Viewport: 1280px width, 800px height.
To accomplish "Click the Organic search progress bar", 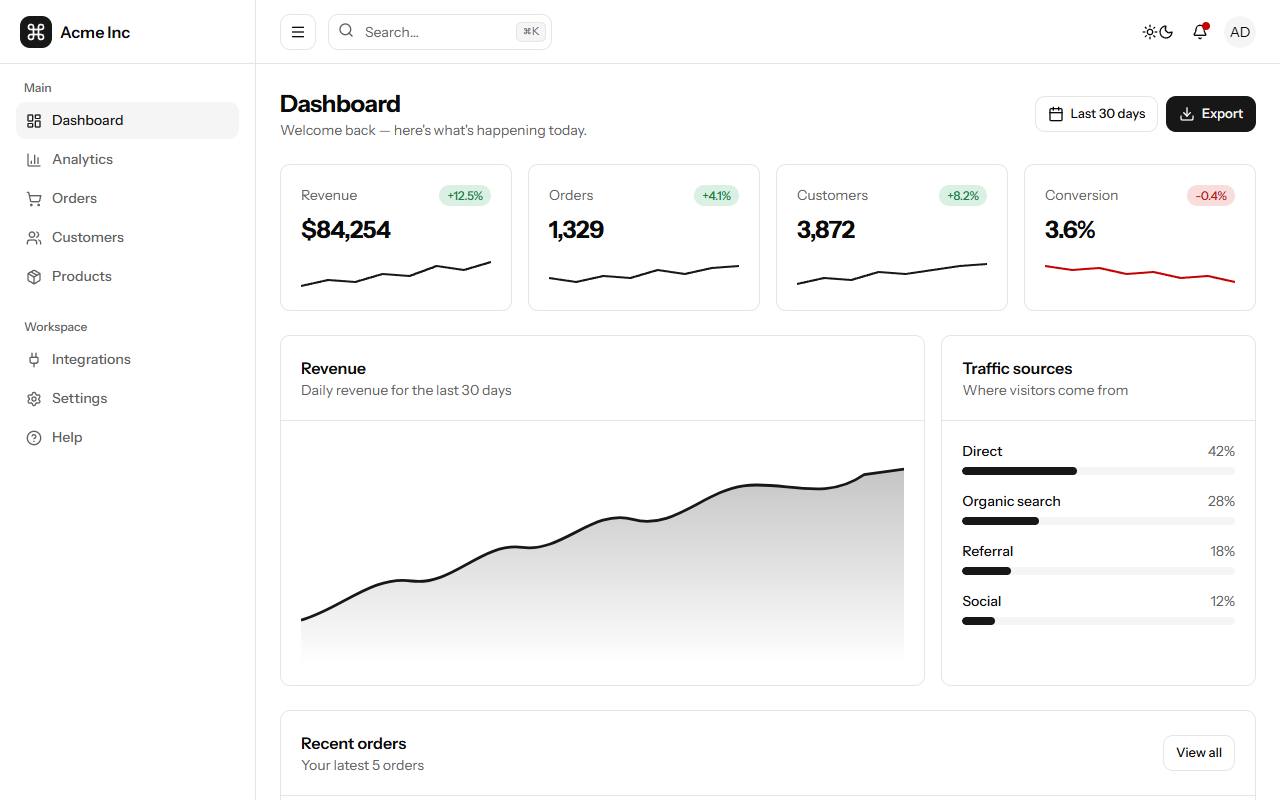I will click(1098, 521).
